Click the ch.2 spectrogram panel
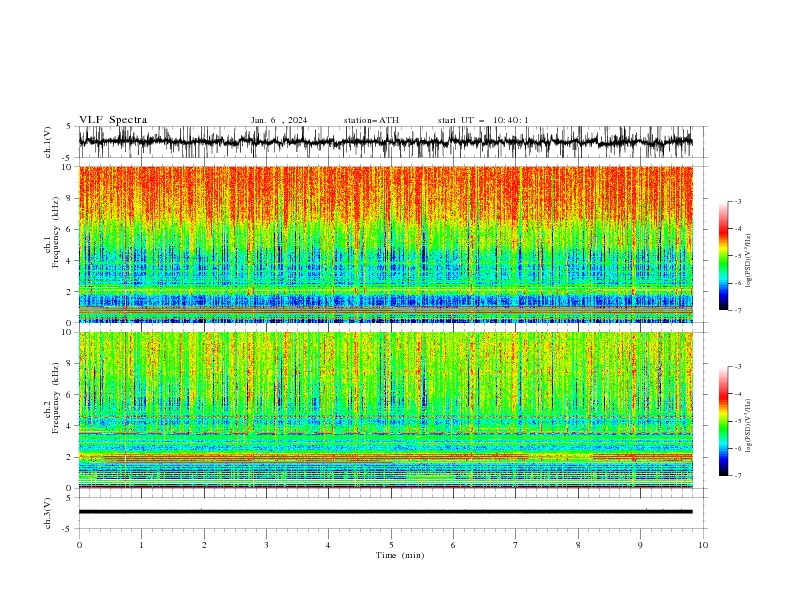Image resolution: width=792 pixels, height=612 pixels. [386, 410]
